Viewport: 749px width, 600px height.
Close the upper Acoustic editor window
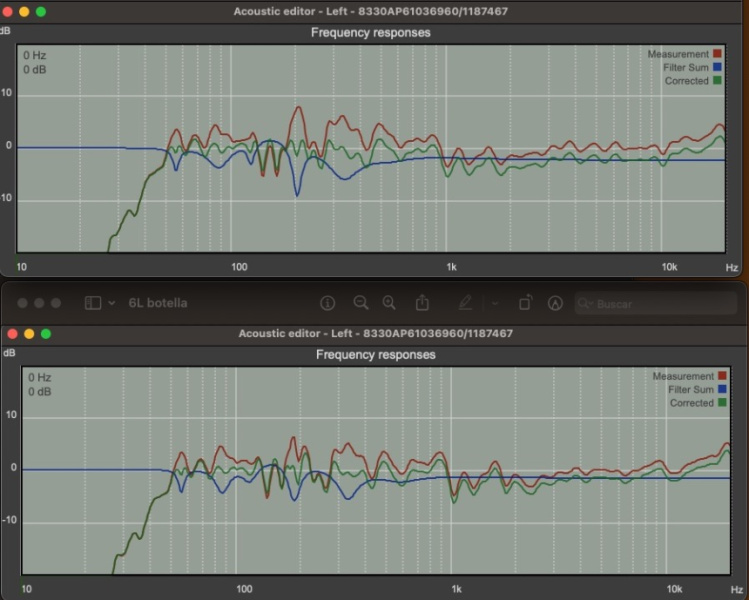8,11
